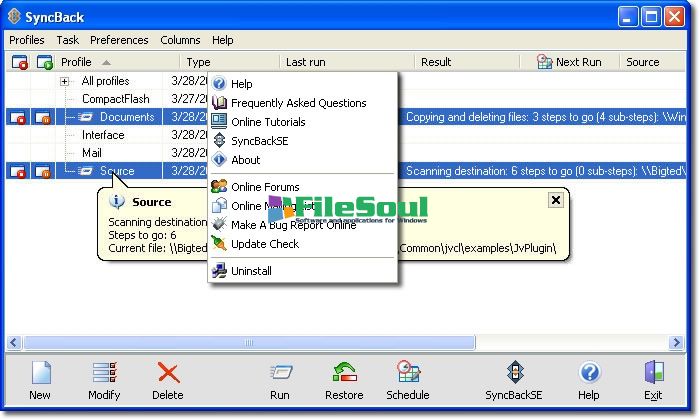Screen dimensions: 699x419
Task: Click the New profile toolbar icon
Action: pos(41,373)
